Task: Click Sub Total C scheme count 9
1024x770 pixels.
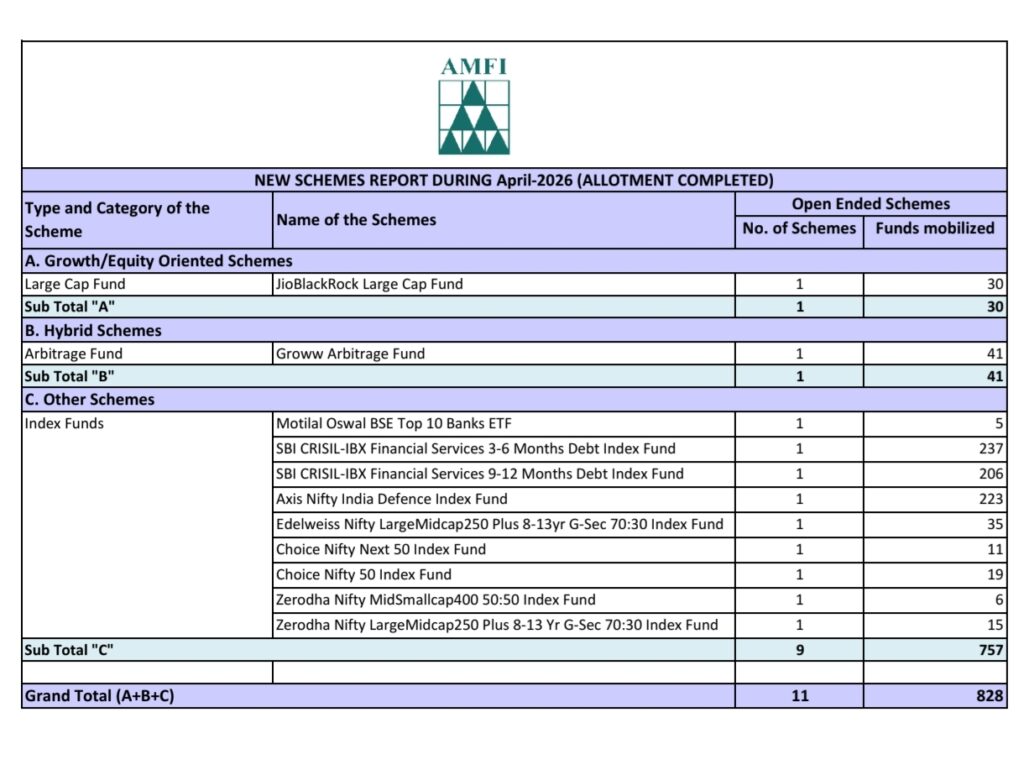Action: point(799,650)
